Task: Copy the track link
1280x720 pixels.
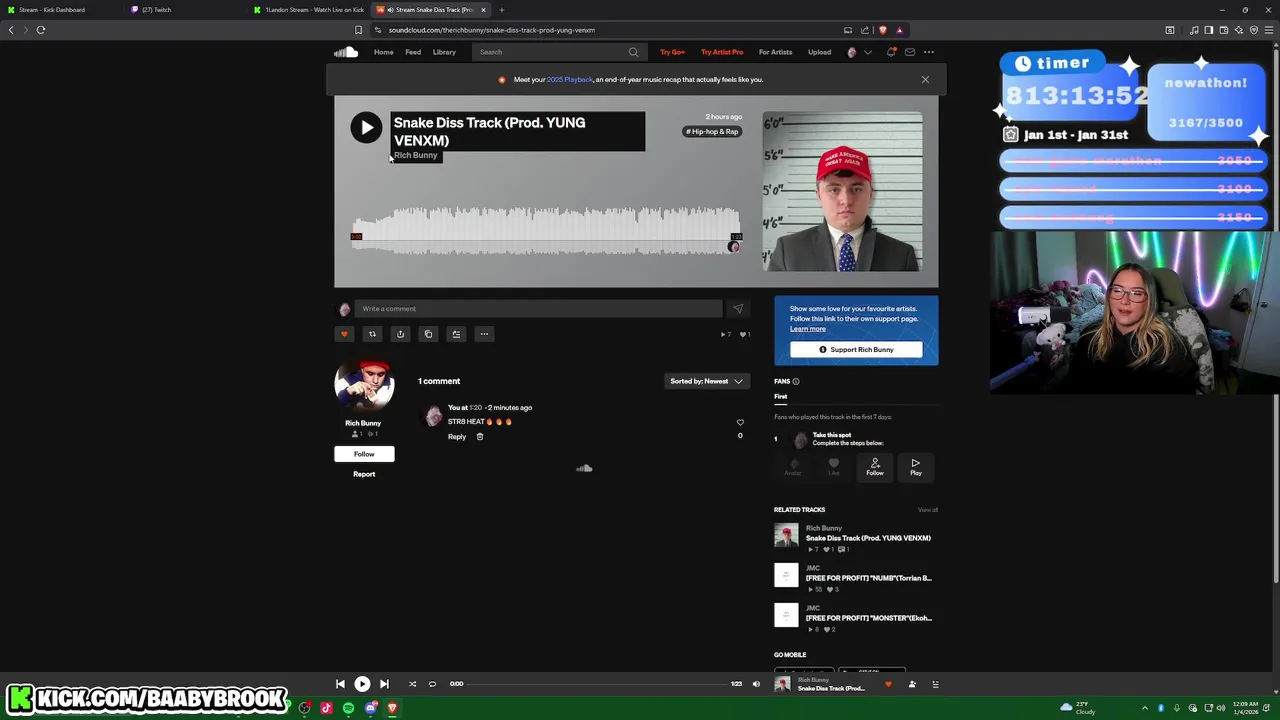Action: tap(428, 334)
